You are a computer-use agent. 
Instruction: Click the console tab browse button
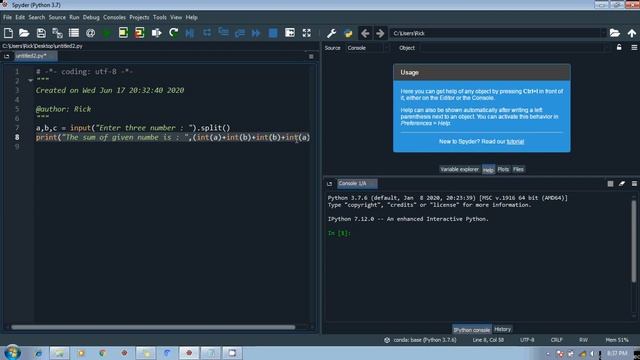(329, 184)
